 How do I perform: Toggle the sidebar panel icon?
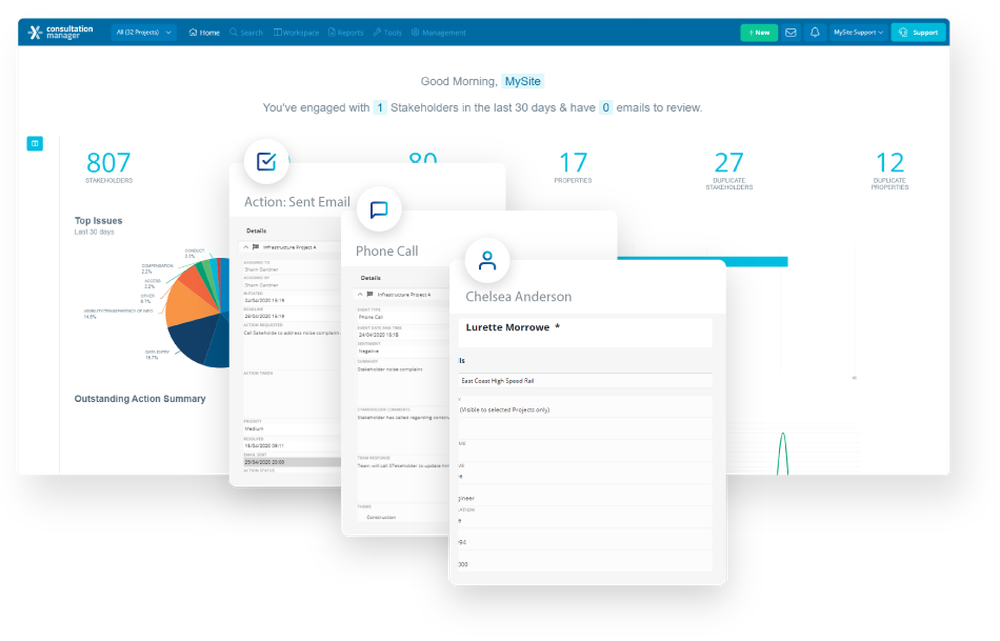pos(35,144)
